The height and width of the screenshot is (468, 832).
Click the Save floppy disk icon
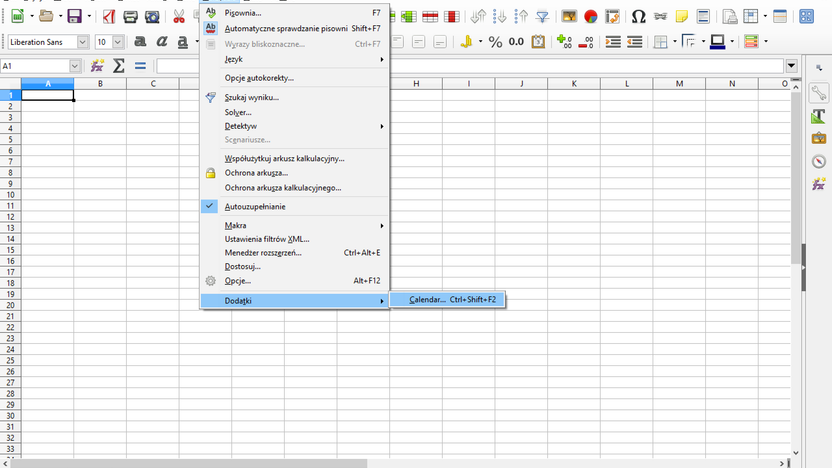pos(74,16)
